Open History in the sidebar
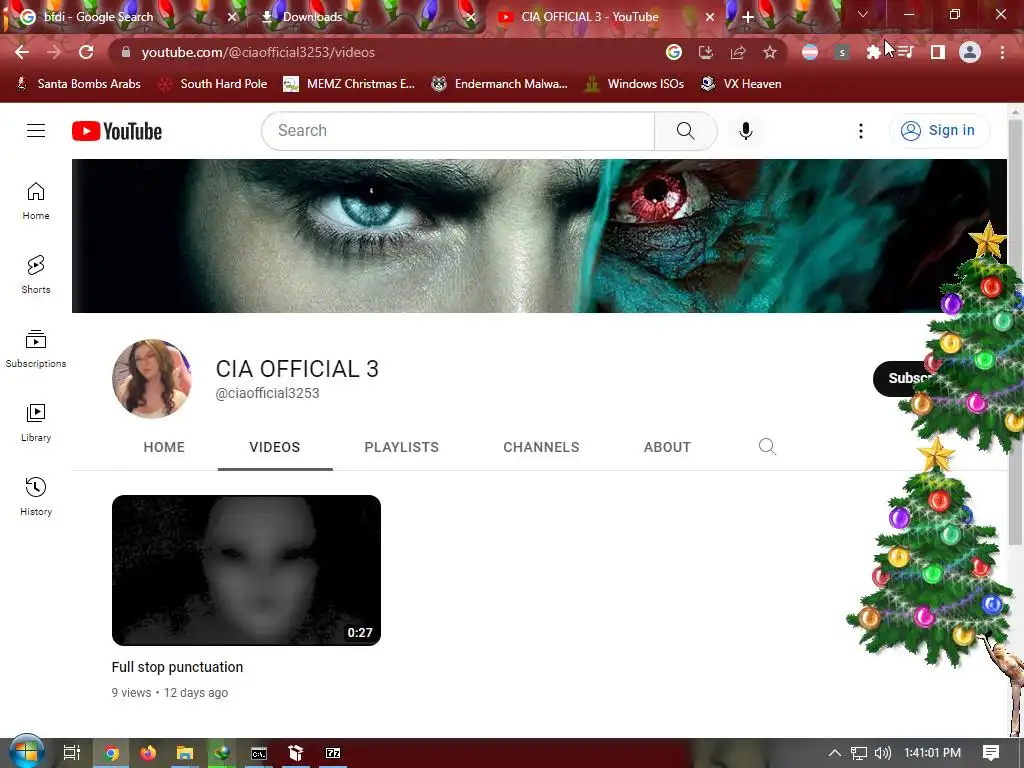The image size is (1024, 768). [x=36, y=497]
